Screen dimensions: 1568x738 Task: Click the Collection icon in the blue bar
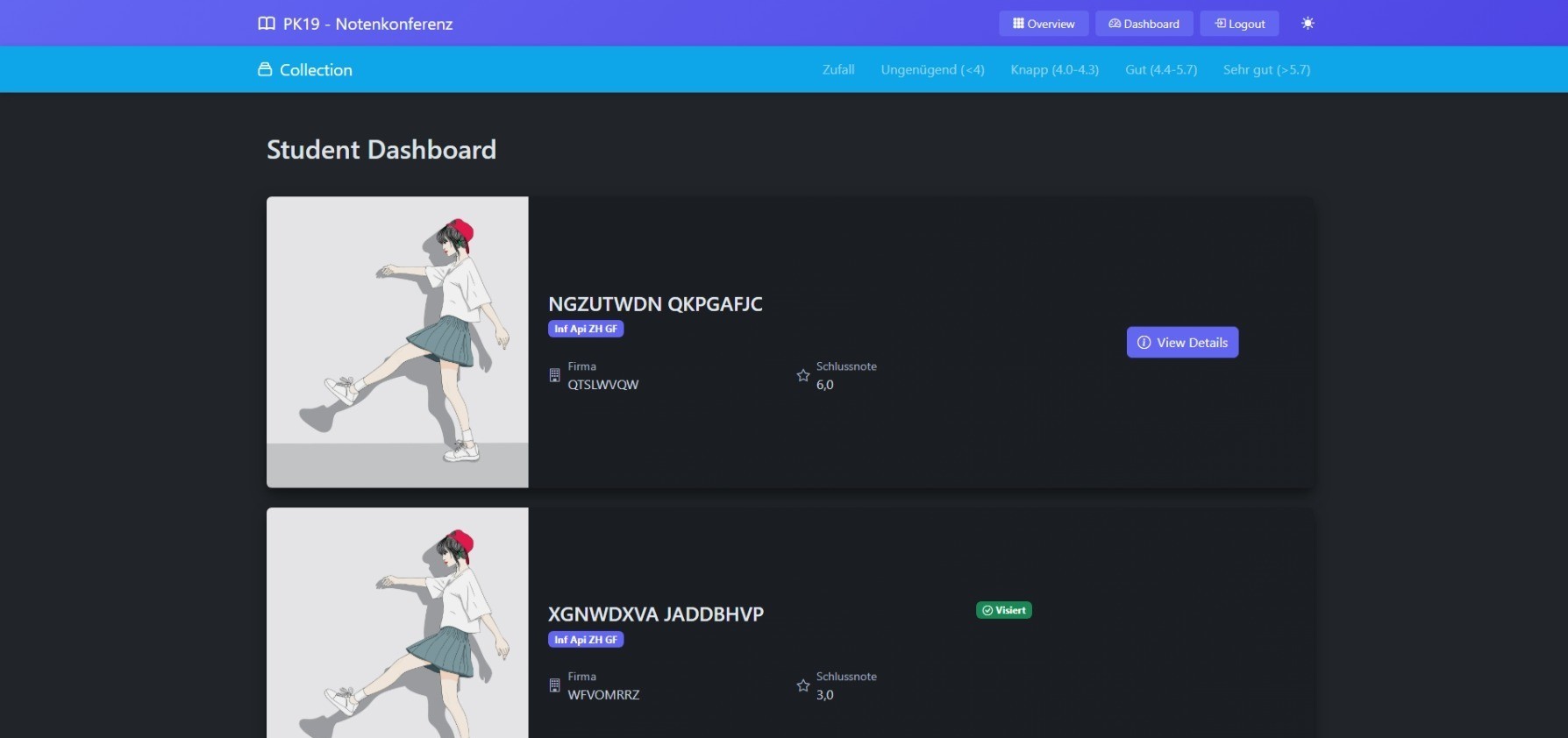tap(265, 69)
